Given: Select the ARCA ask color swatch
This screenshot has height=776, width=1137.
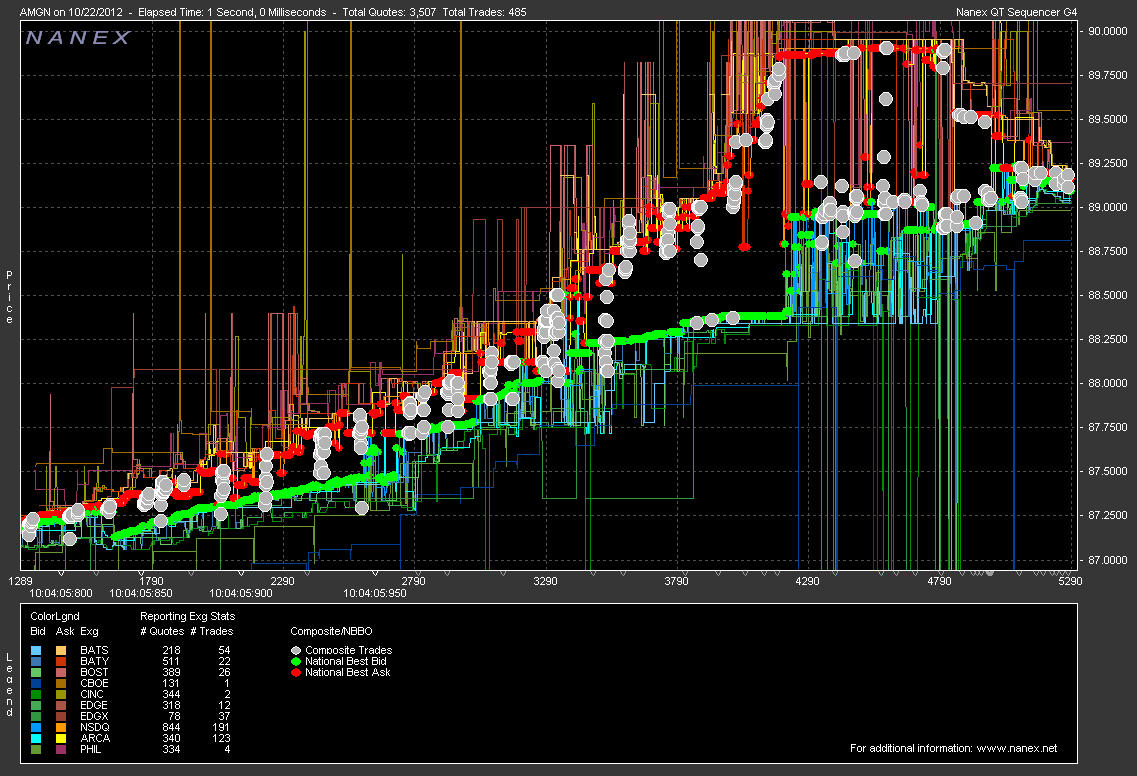Looking at the screenshot, I should pyautogui.click(x=61, y=738).
